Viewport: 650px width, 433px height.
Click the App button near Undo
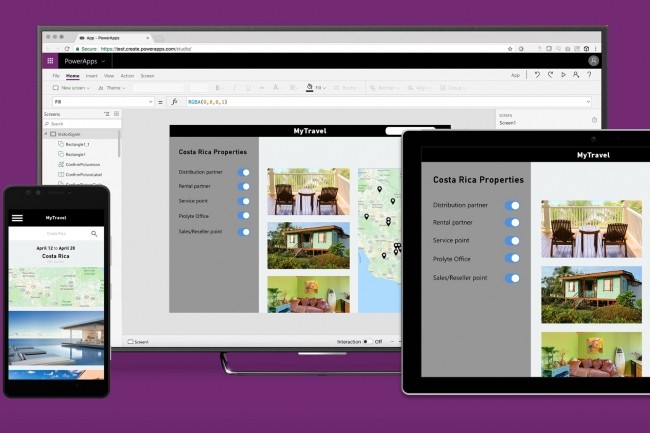pos(515,75)
